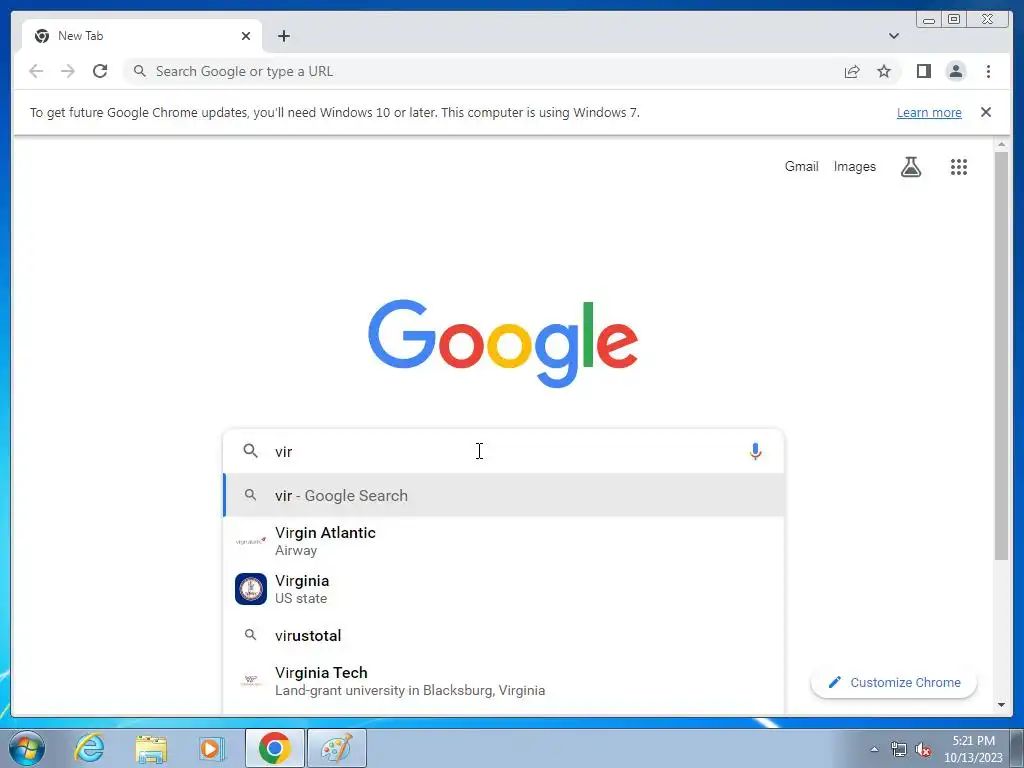Image resolution: width=1024 pixels, height=768 pixels.
Task: Open Windows Explorer from the taskbar
Action: tap(151, 748)
